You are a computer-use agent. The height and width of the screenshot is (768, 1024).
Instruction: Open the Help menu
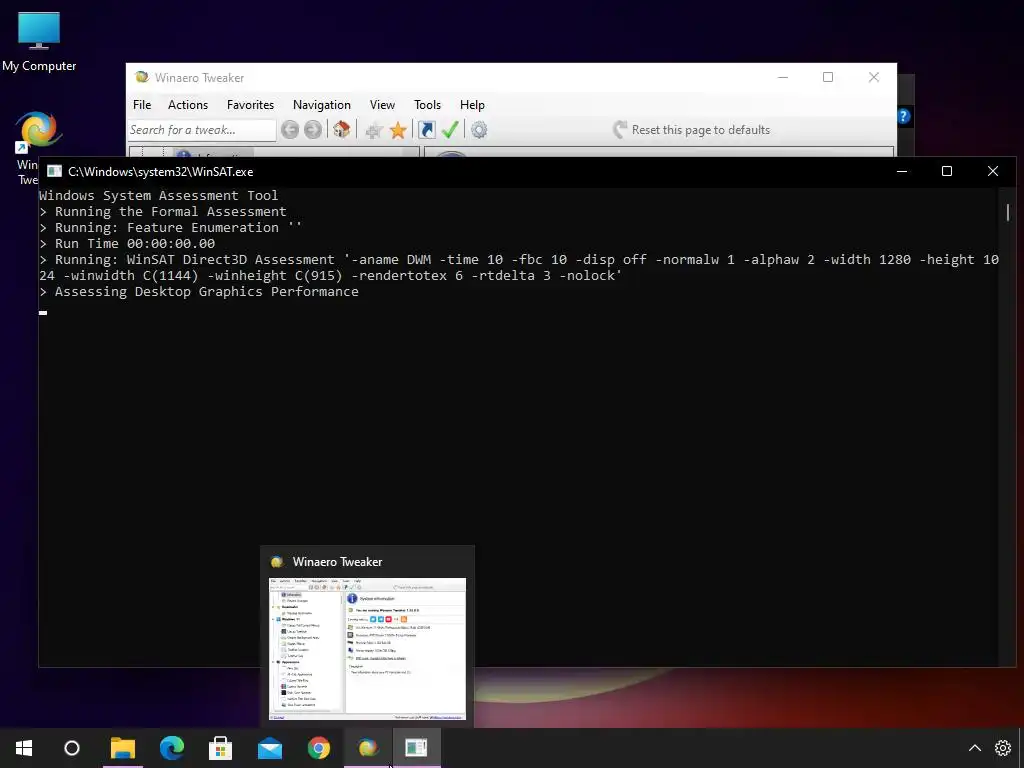[472, 104]
